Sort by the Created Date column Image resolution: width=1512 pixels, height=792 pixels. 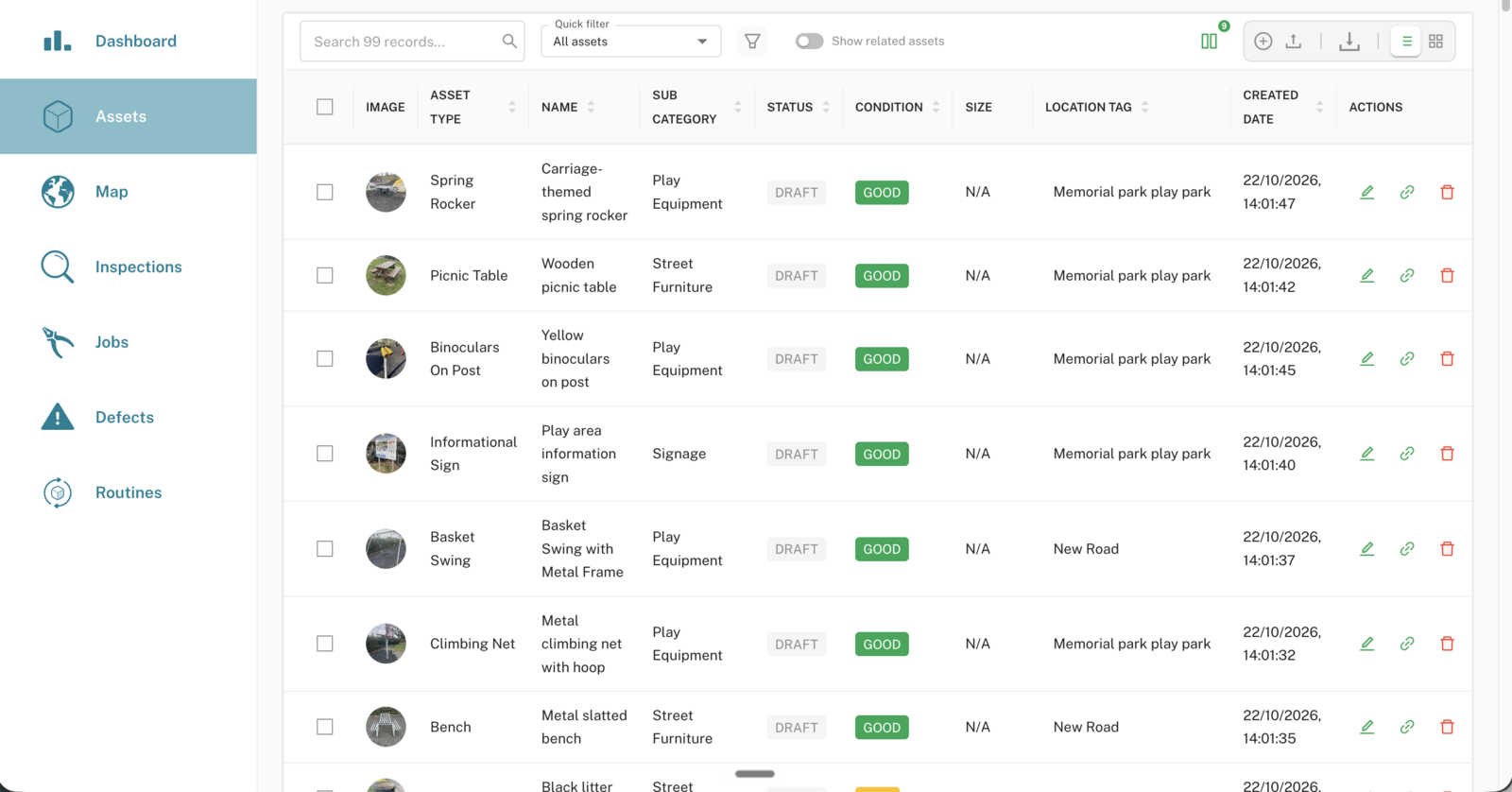pyautogui.click(x=1320, y=107)
